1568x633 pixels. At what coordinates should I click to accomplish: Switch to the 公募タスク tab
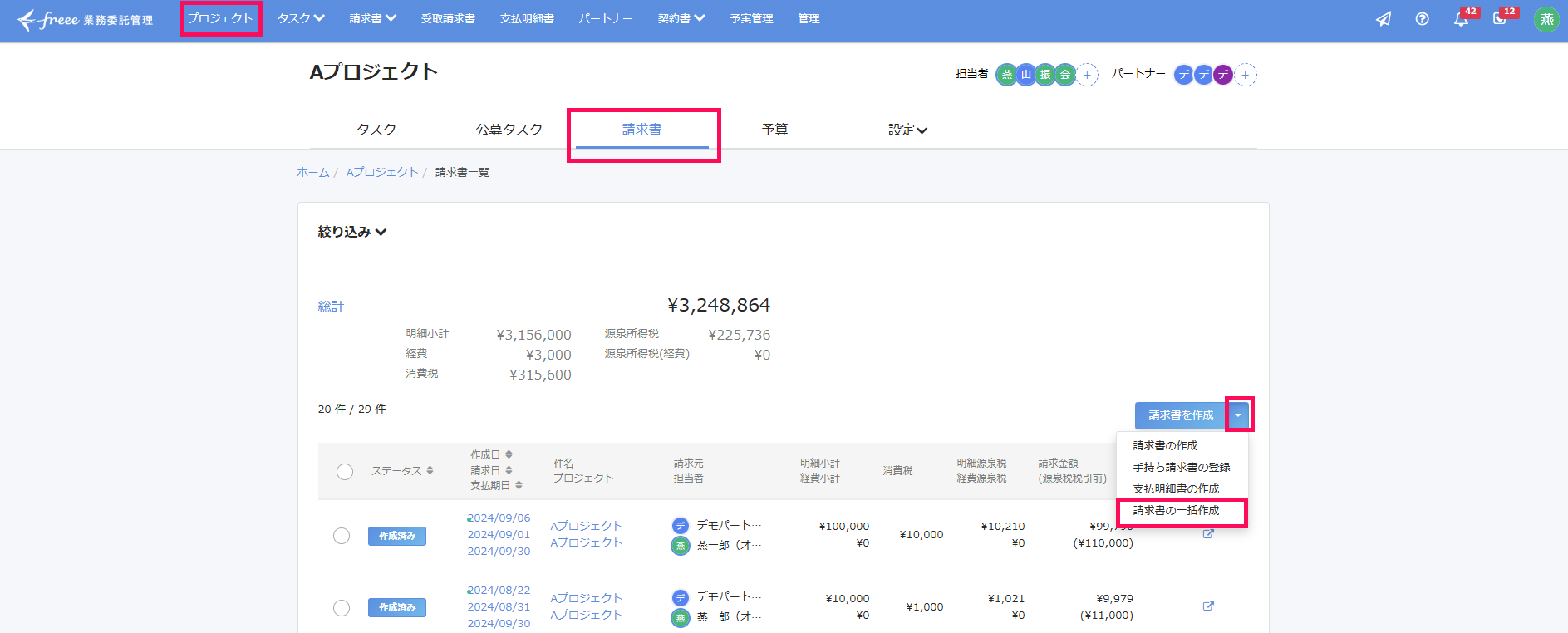509,130
